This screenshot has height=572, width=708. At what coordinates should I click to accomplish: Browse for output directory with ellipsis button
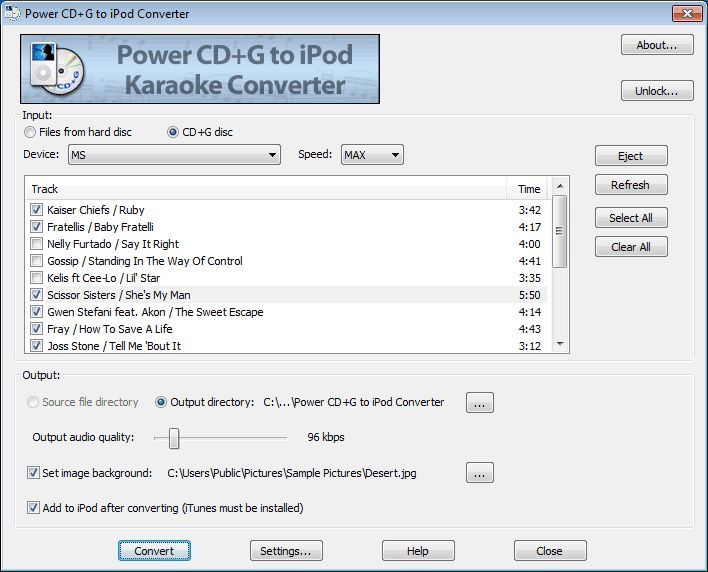pyautogui.click(x=480, y=403)
